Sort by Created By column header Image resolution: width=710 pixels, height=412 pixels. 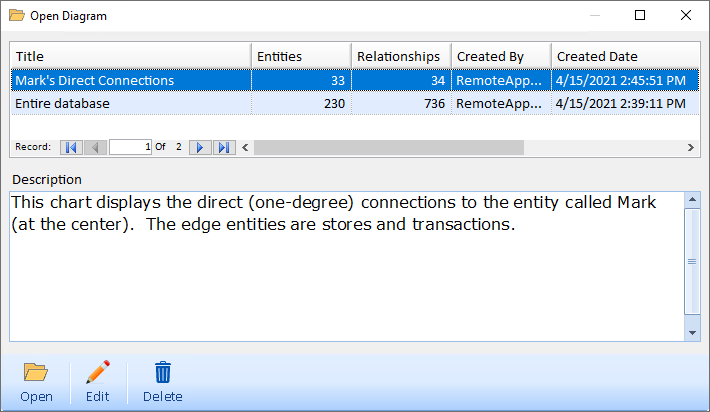click(x=500, y=56)
